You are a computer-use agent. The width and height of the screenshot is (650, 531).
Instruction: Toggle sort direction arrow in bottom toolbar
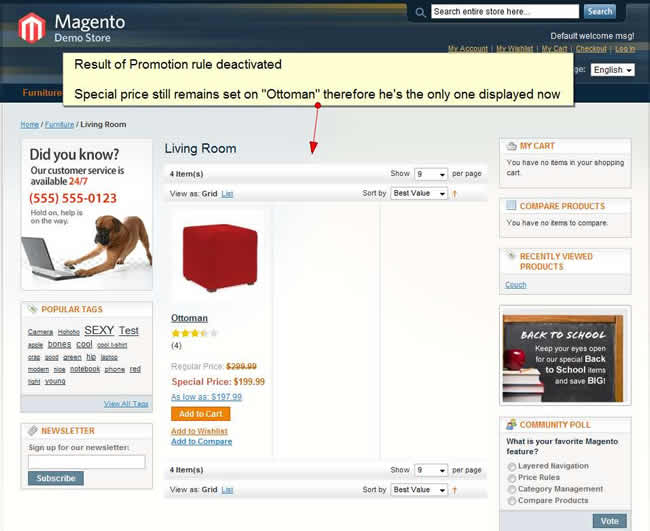pos(455,490)
